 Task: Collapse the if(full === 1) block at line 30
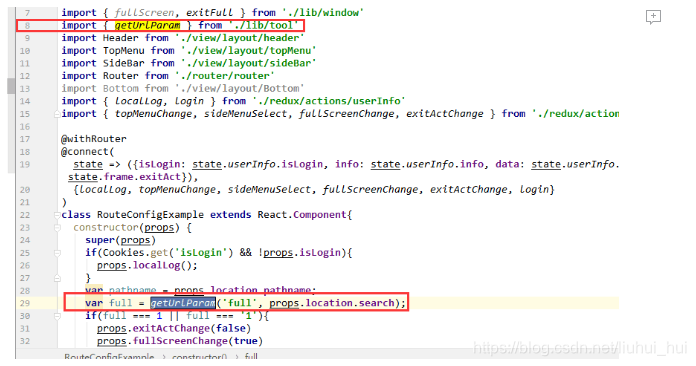[57, 316]
